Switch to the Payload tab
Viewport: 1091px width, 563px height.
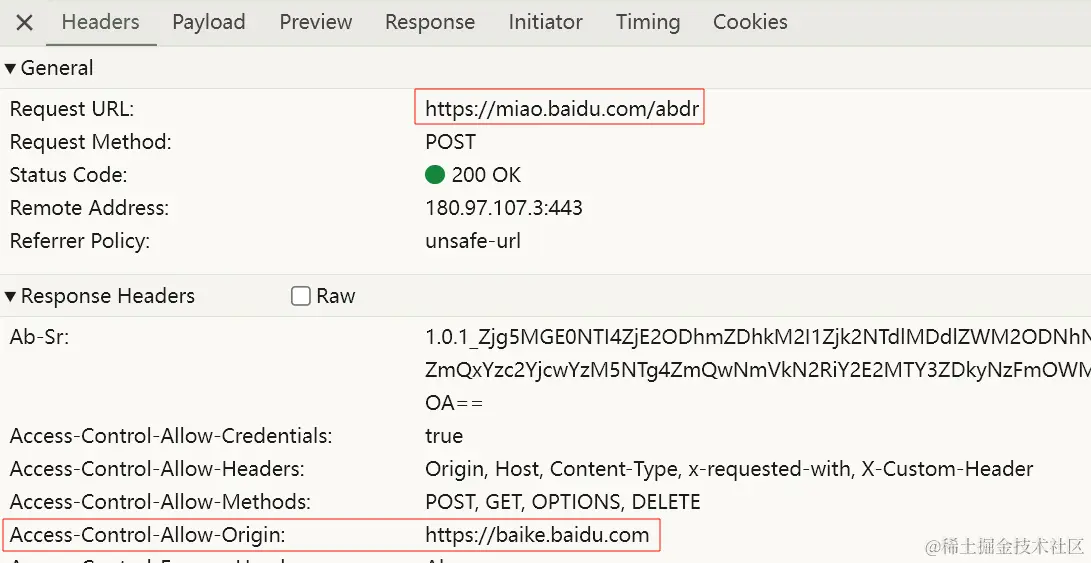point(209,22)
